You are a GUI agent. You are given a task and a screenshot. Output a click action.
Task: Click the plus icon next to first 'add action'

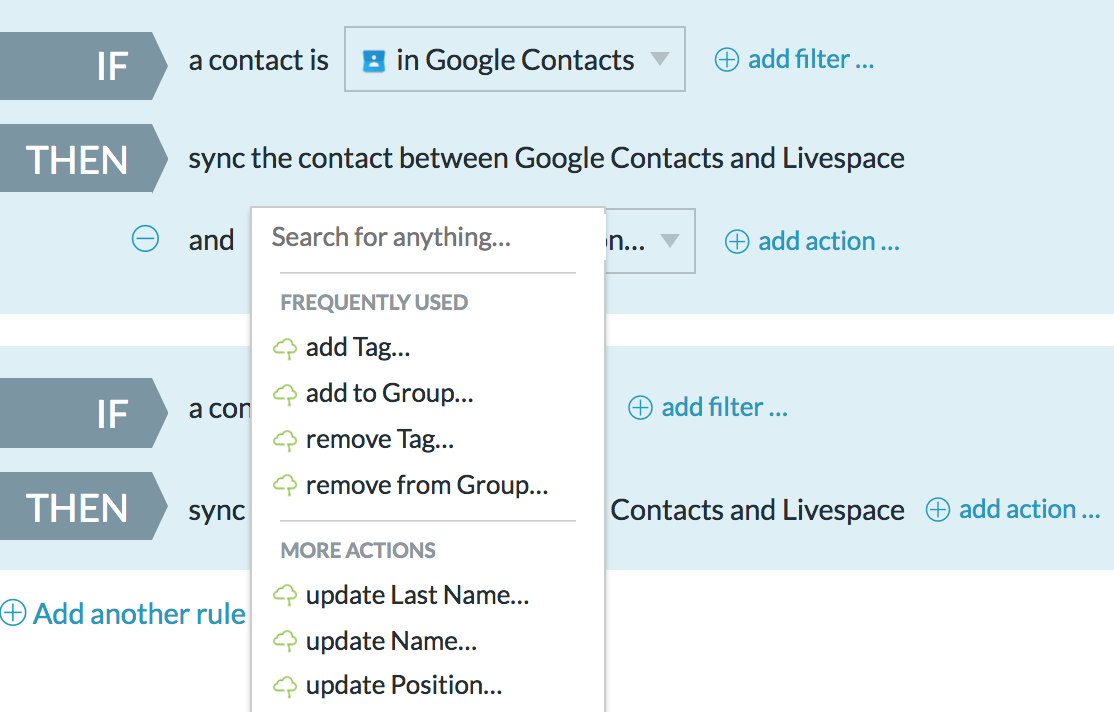pos(737,242)
